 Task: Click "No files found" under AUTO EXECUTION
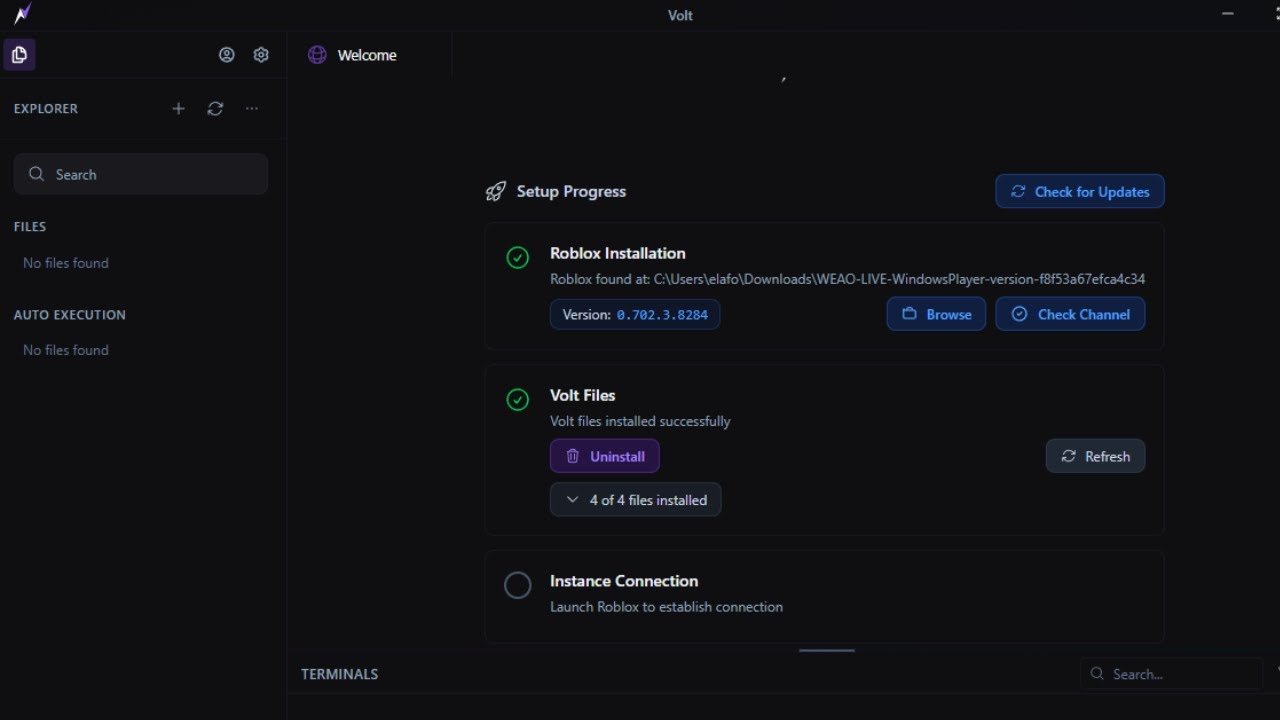pos(66,350)
